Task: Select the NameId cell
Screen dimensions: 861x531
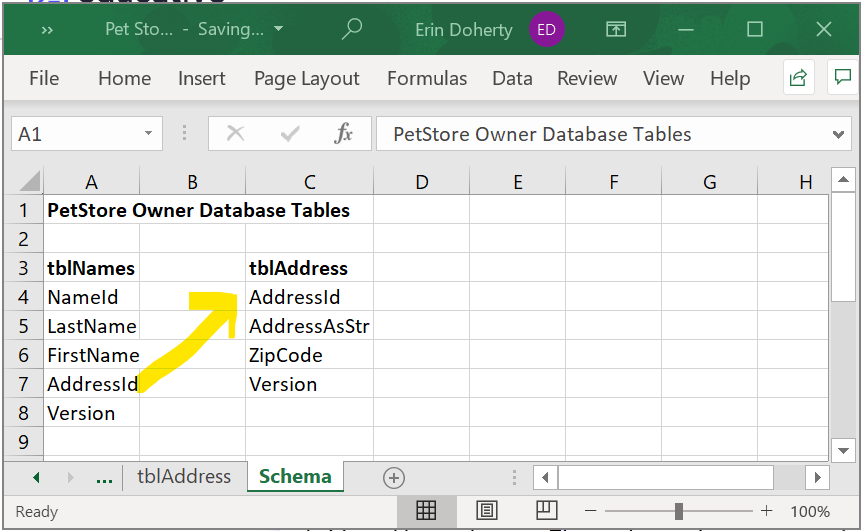Action: [91, 297]
